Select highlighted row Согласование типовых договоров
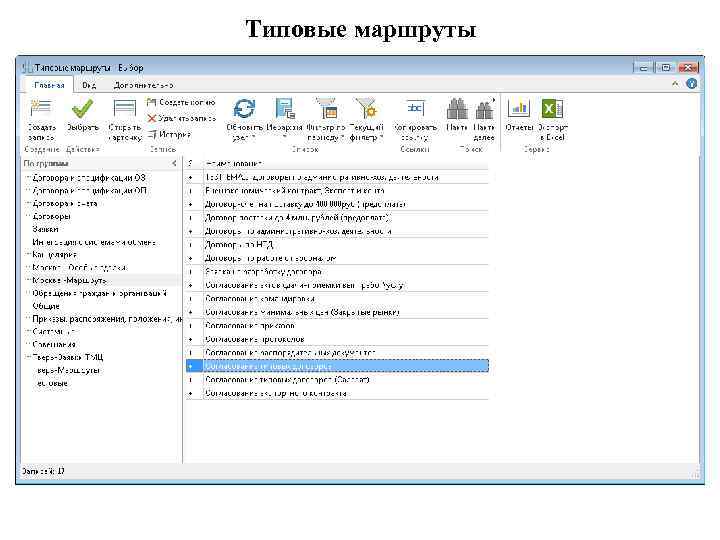The image size is (720, 540). pyautogui.click(x=338, y=366)
